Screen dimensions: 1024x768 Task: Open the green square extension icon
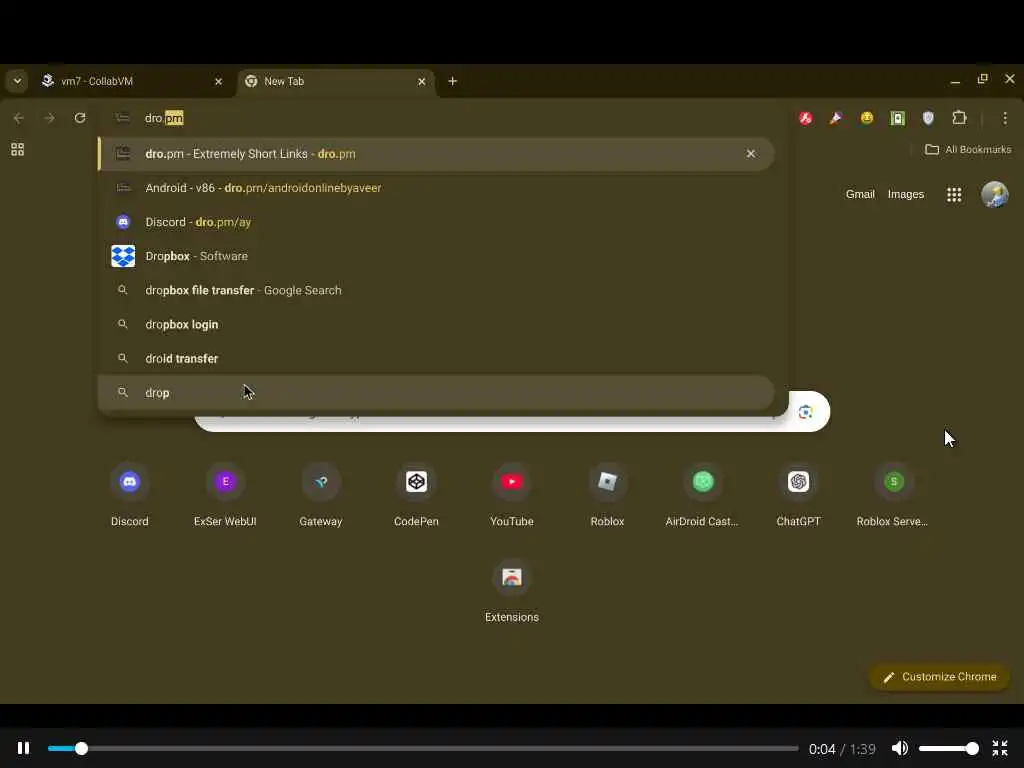(x=897, y=118)
